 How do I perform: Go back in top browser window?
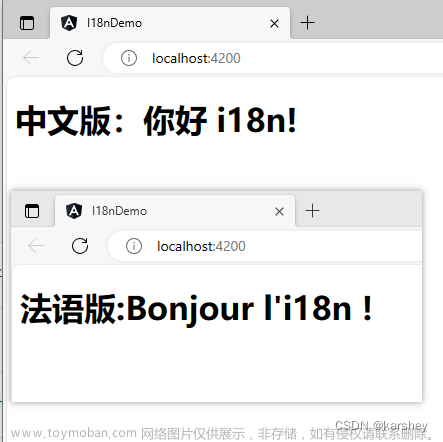31,58
